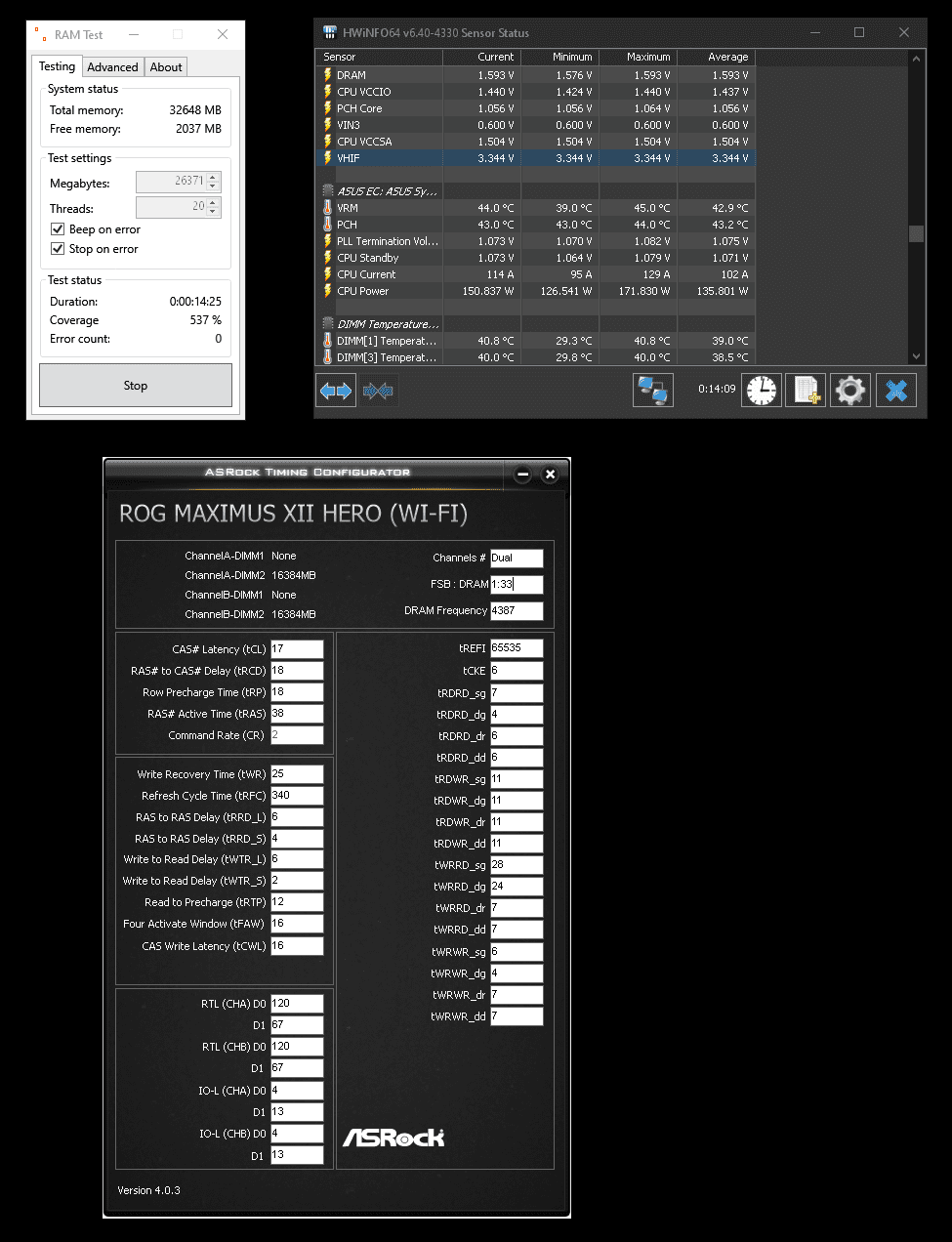The image size is (952, 1242).
Task: Click the Stop button in RAM Test
Action: (x=136, y=386)
